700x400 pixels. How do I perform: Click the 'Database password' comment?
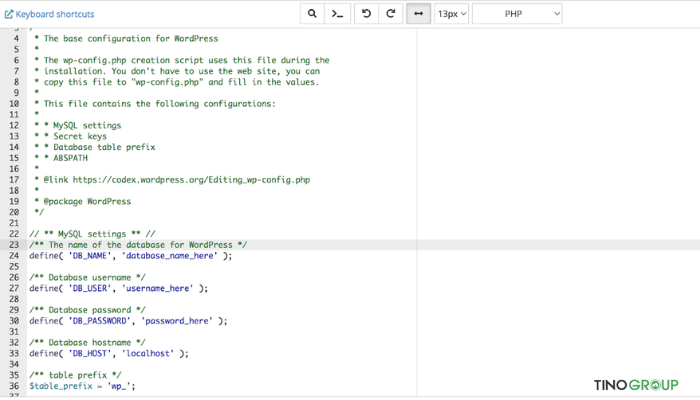pyautogui.click(x=88, y=310)
